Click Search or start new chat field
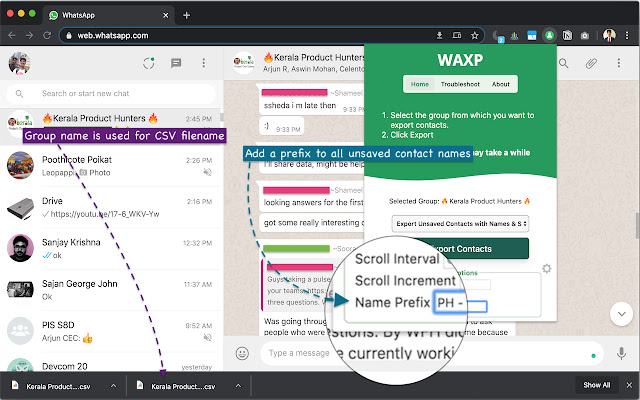The image size is (640, 400). 111,93
